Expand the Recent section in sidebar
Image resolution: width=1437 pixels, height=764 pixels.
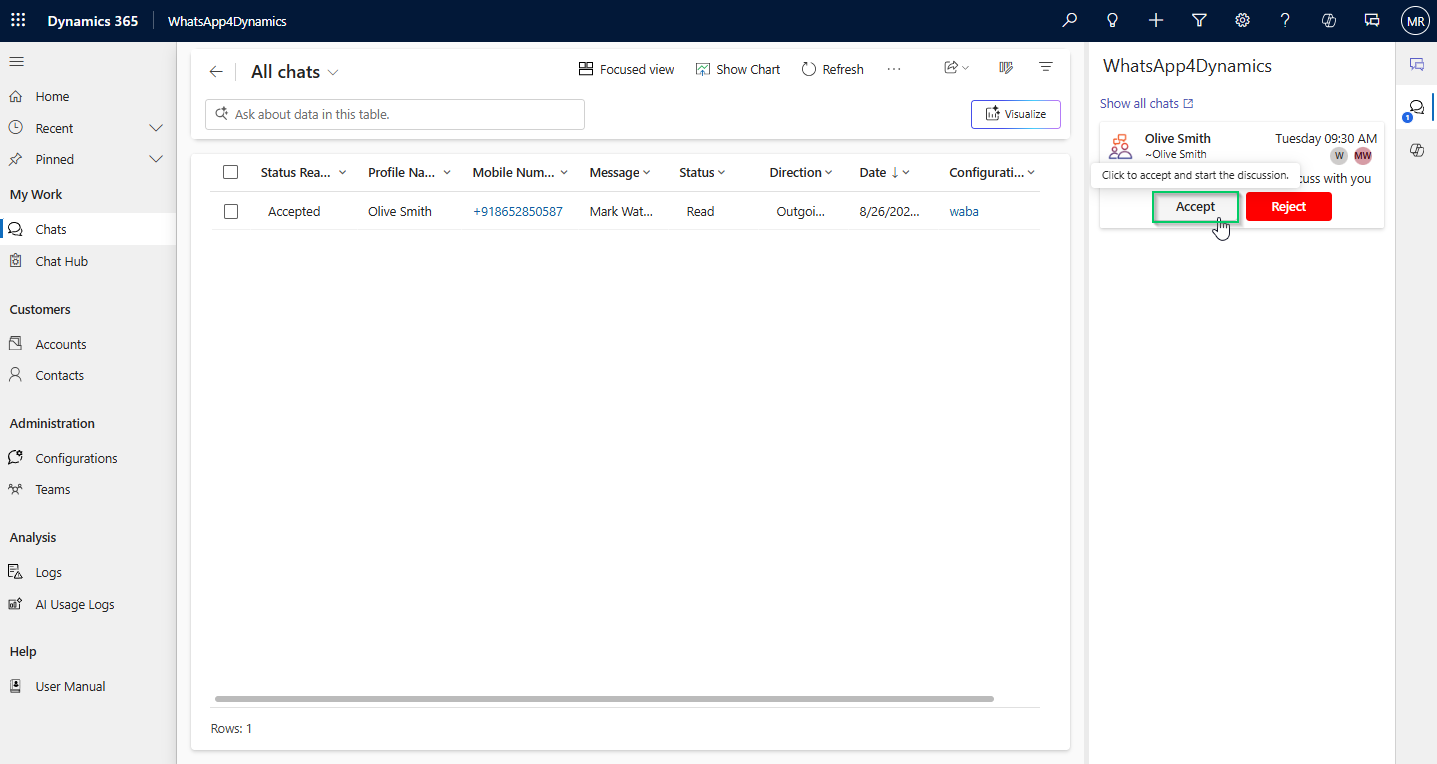(x=155, y=128)
